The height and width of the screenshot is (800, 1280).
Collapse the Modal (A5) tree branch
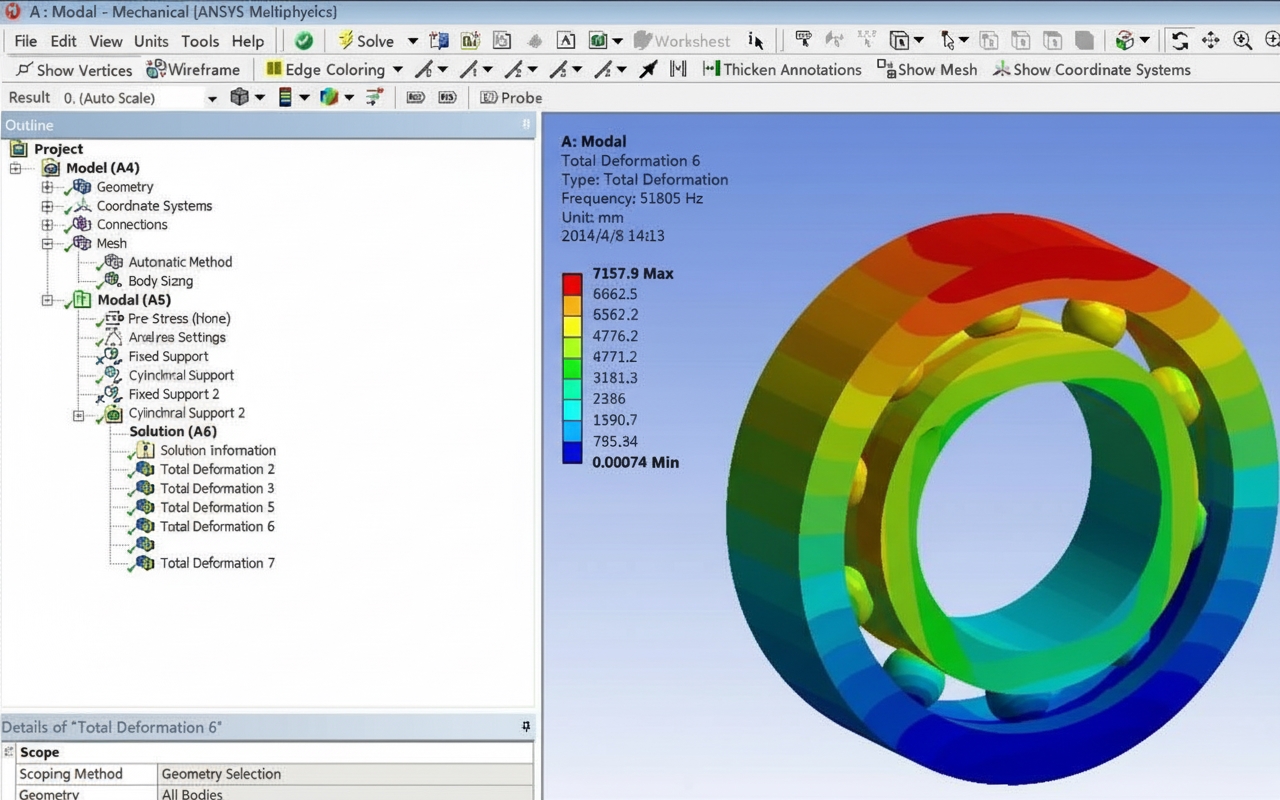click(x=48, y=299)
